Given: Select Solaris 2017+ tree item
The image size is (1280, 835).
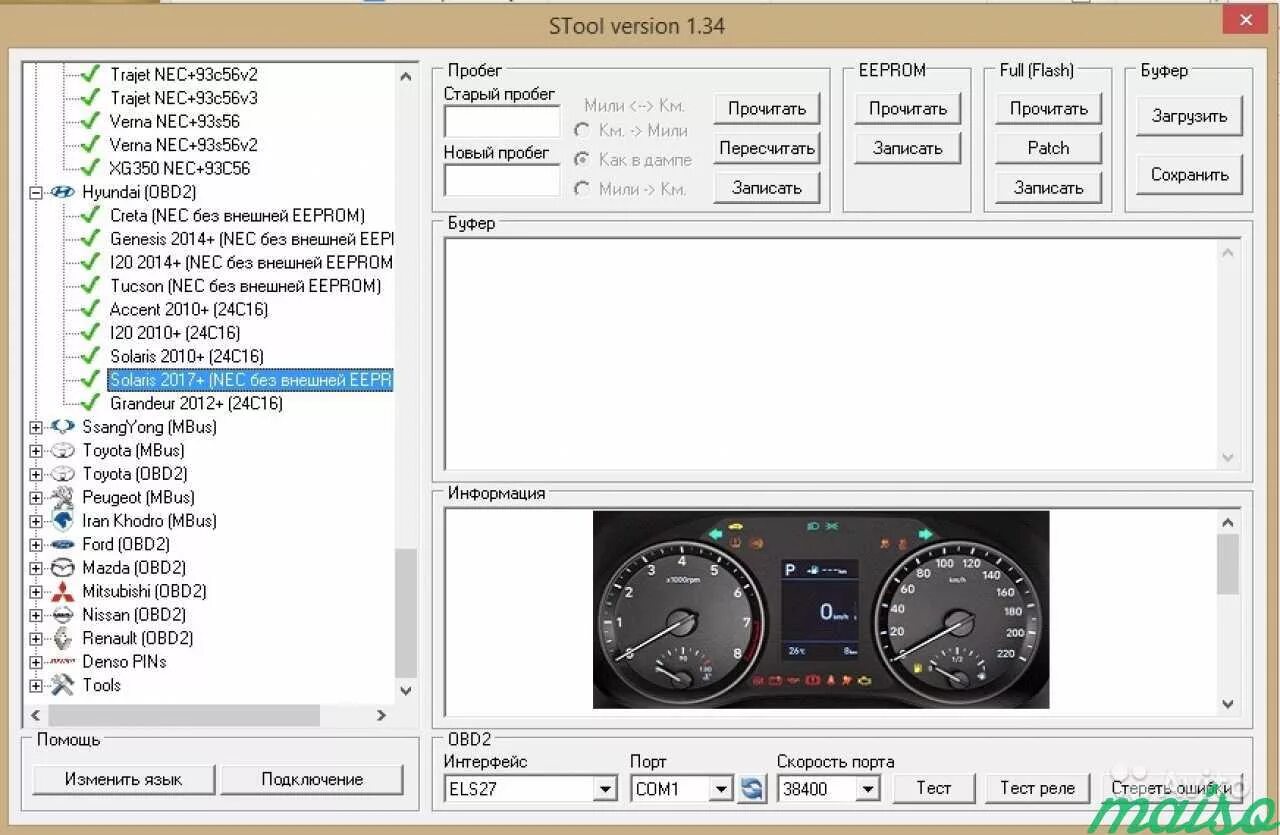Looking at the screenshot, I should coord(250,380).
